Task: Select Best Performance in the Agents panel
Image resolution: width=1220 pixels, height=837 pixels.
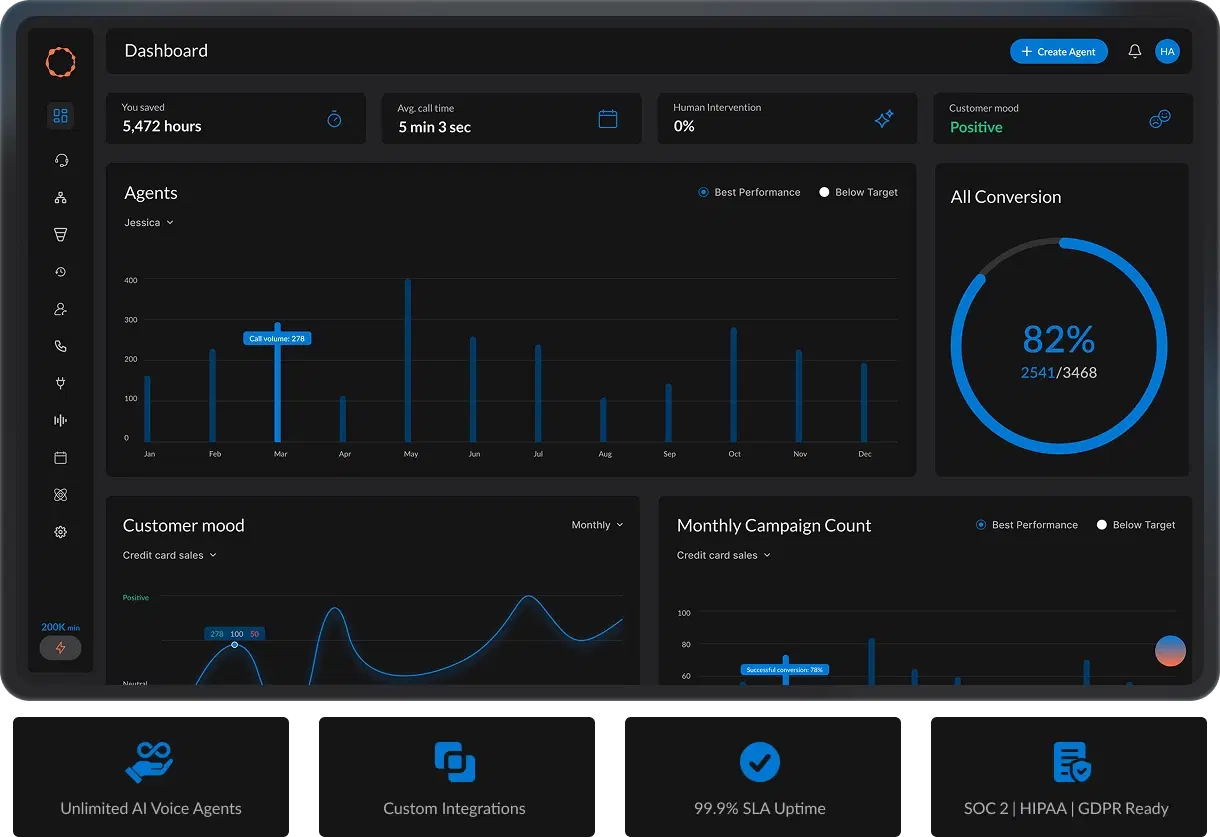Action: (x=749, y=192)
